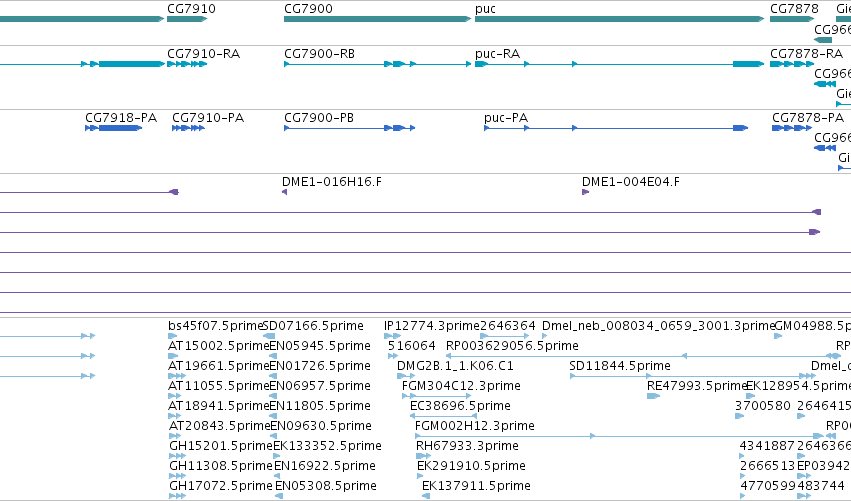Image resolution: width=851 pixels, height=501 pixels.
Task: Click EST AT18941.5prime
Action: 219,406
